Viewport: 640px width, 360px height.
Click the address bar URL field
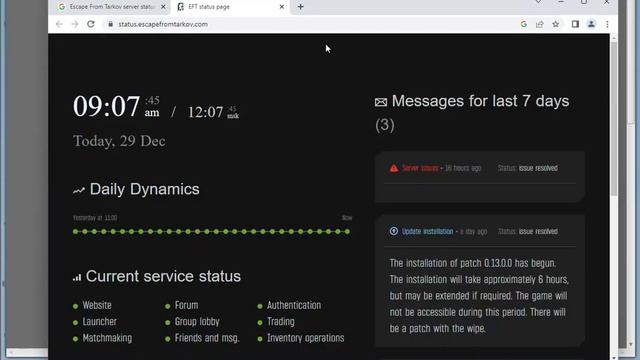(x=310, y=24)
